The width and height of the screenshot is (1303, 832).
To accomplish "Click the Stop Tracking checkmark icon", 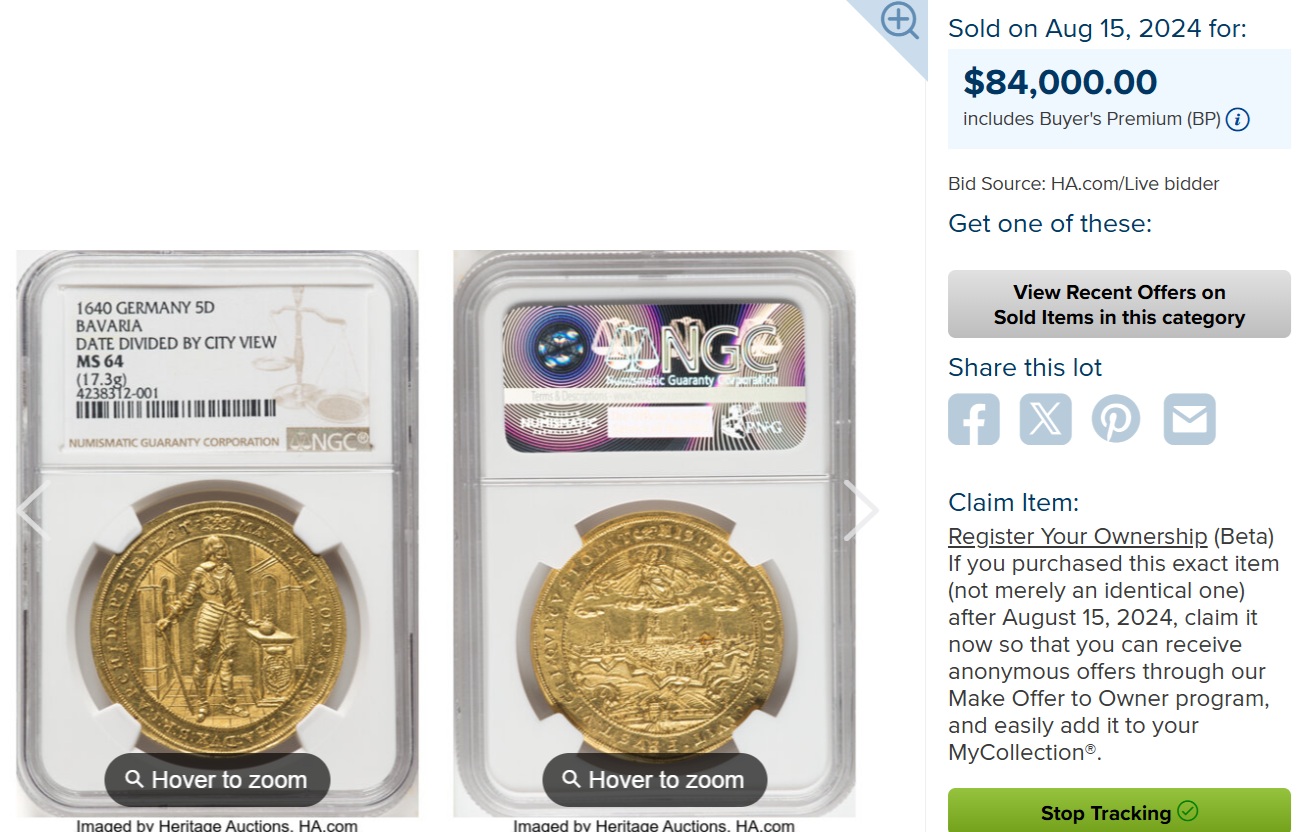I will [x=1188, y=811].
